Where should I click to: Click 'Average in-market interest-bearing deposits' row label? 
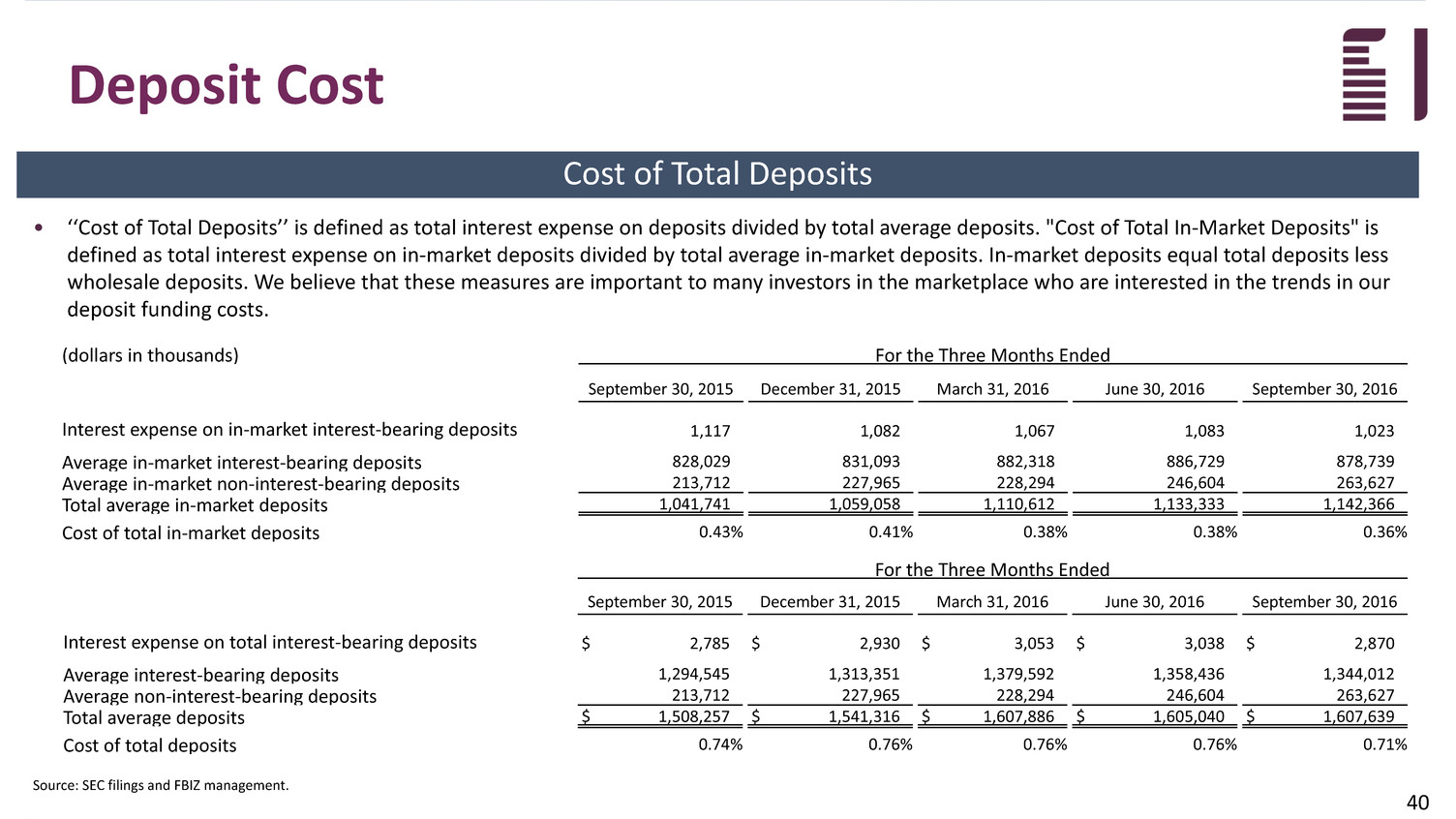pos(242,463)
